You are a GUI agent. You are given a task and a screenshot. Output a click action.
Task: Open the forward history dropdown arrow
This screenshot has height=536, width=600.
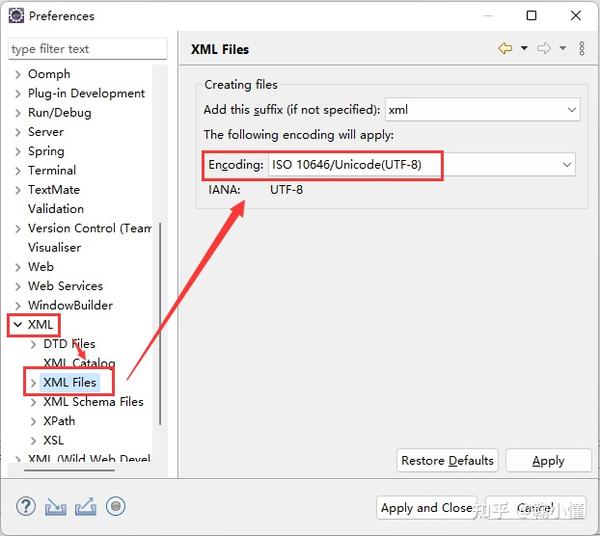(562, 48)
